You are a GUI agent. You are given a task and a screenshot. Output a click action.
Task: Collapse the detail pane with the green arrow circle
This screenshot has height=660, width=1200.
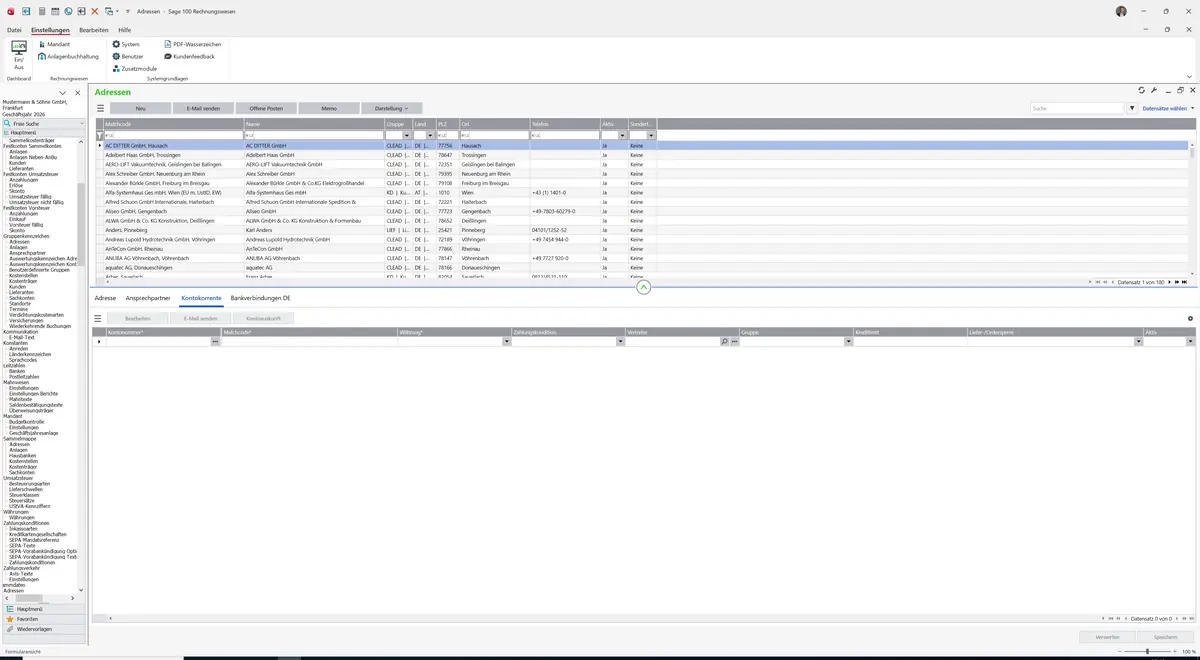coord(643,287)
